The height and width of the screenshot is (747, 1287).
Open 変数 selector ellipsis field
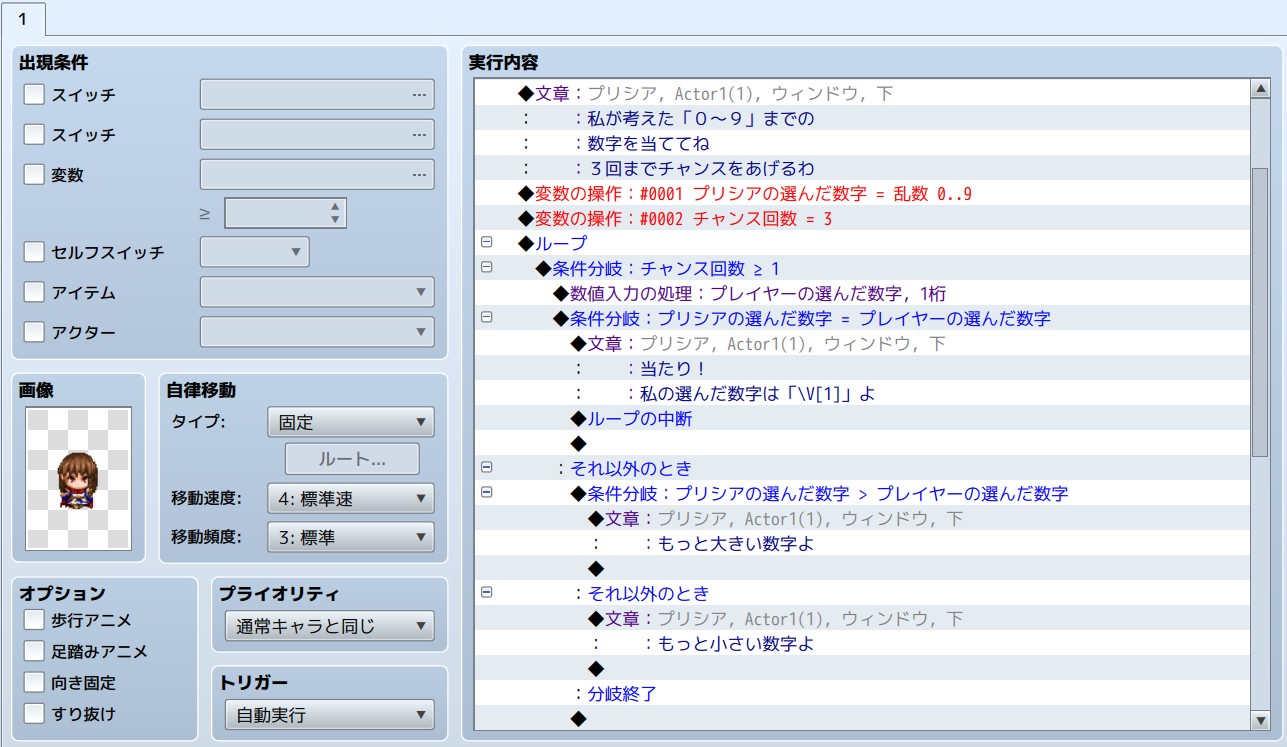click(317, 175)
